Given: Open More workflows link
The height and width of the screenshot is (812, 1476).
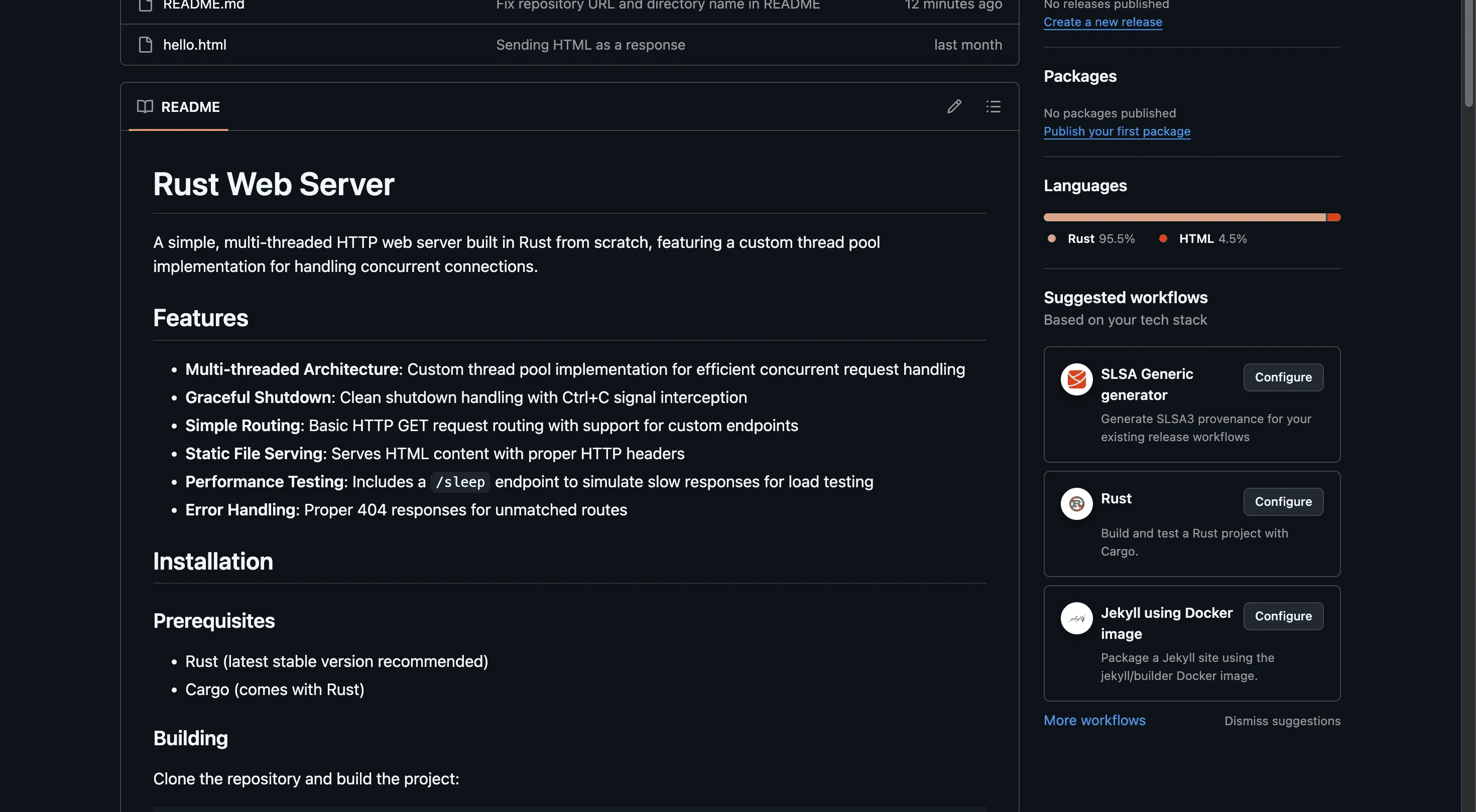Looking at the screenshot, I should (x=1094, y=720).
